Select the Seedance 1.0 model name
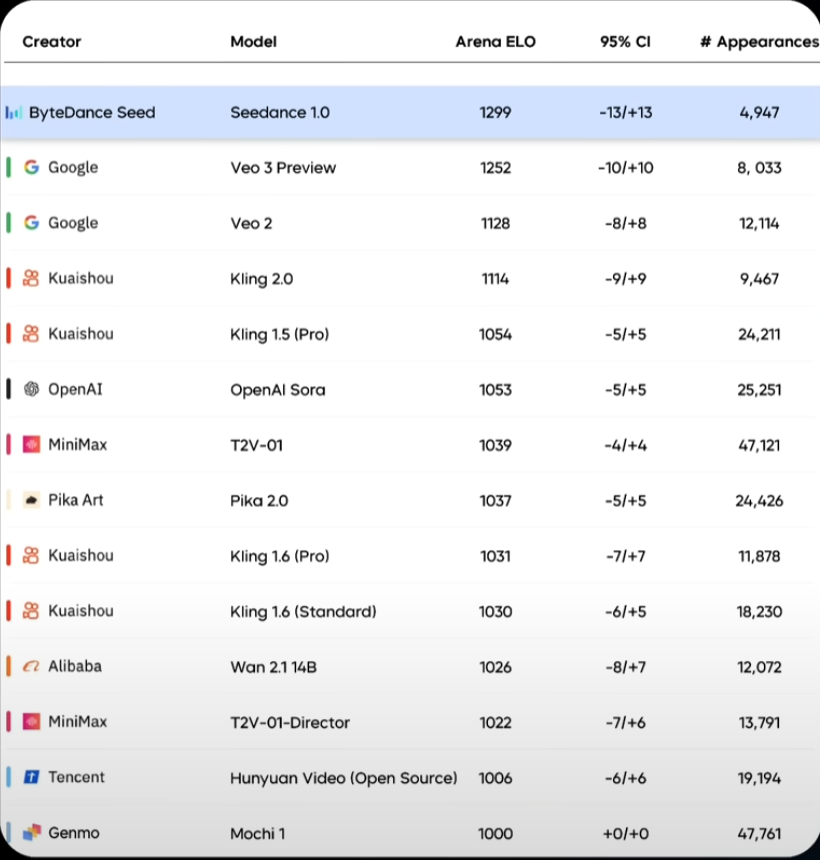Screen dimensions: 820x860 [280, 113]
